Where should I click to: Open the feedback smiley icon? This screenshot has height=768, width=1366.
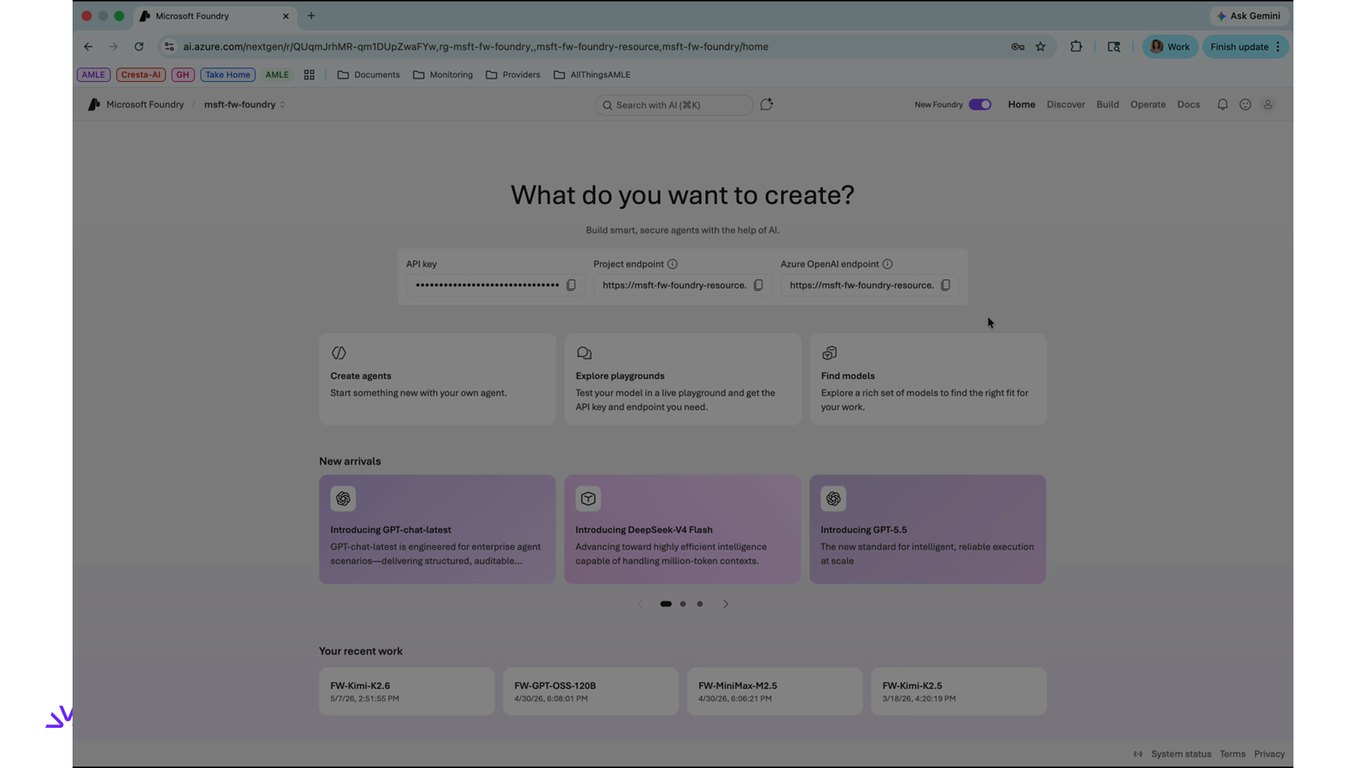pos(1245,104)
